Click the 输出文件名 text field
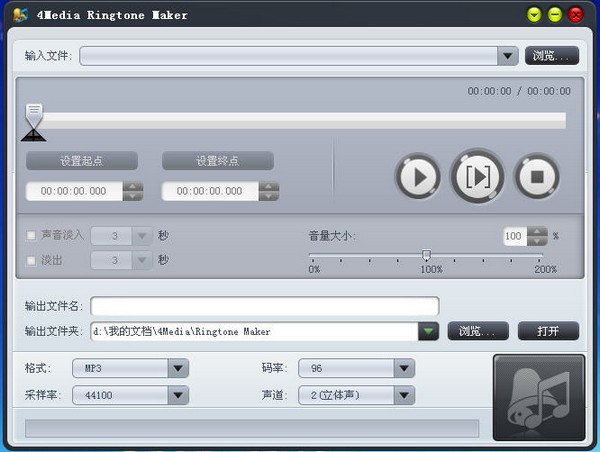This screenshot has width=600, height=452. [265, 306]
